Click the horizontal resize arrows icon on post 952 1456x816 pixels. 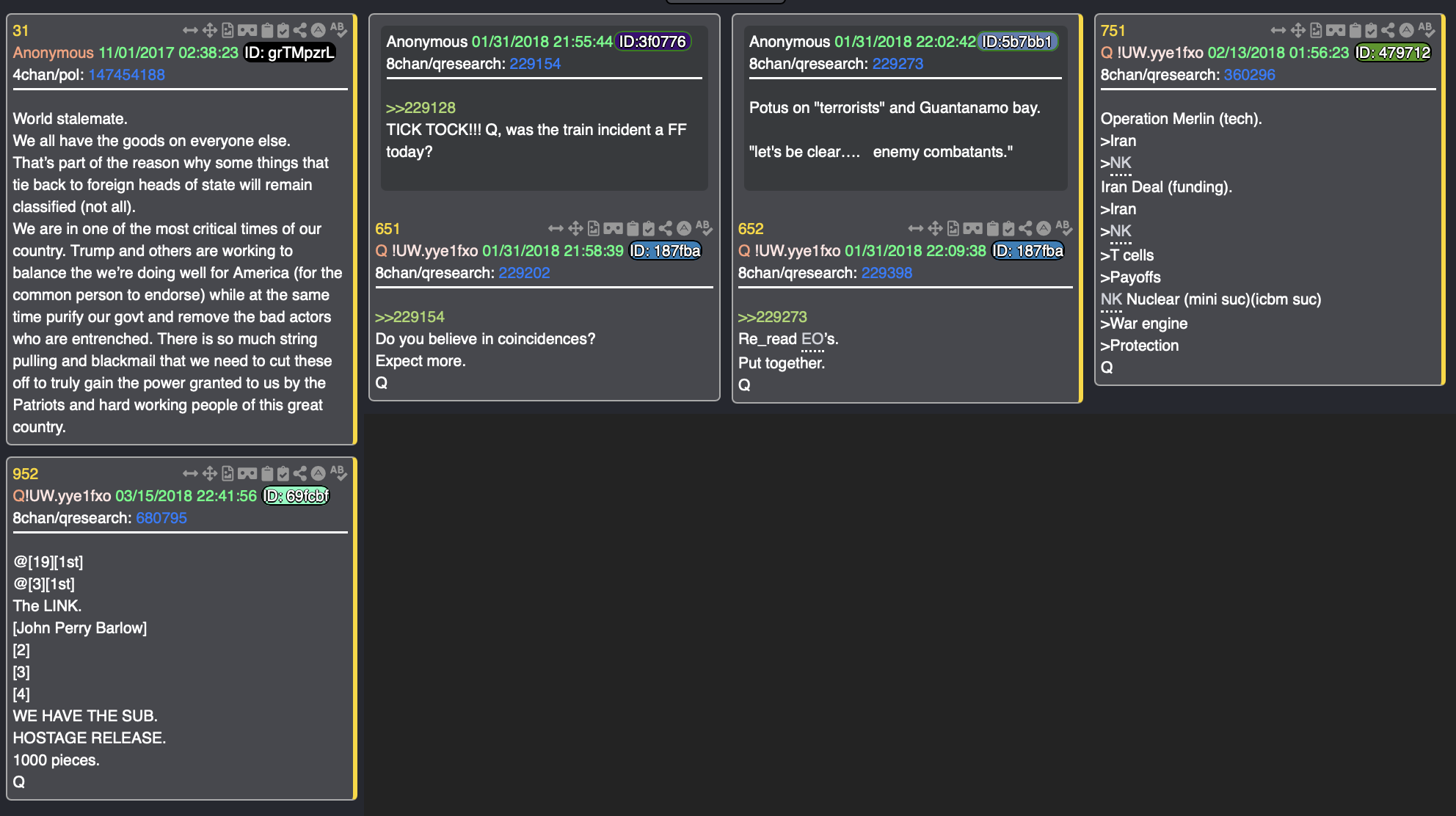190,473
